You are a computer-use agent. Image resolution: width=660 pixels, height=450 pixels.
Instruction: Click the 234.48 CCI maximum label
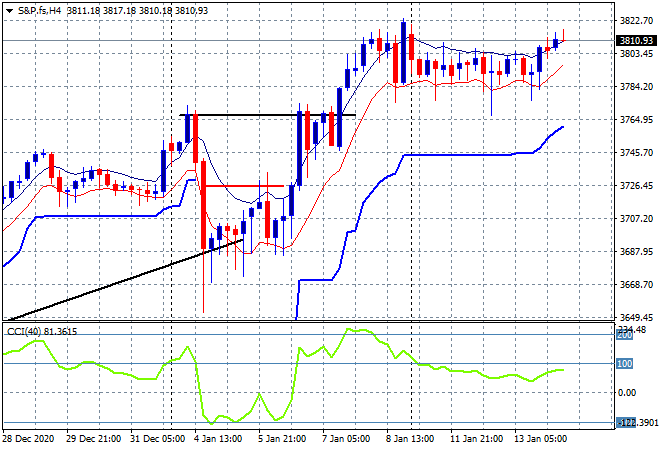pos(631,330)
